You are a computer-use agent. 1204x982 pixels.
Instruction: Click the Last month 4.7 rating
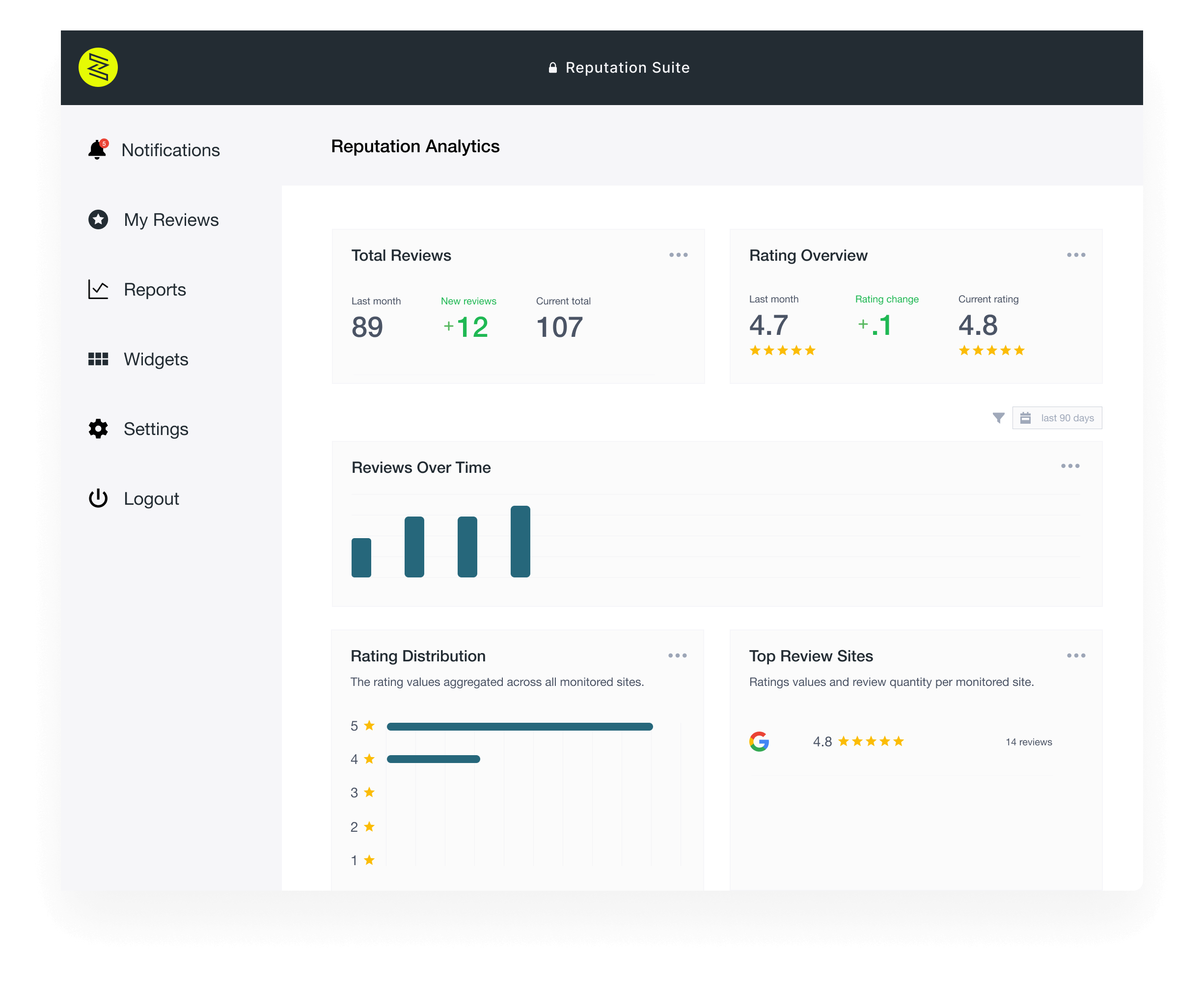769,325
